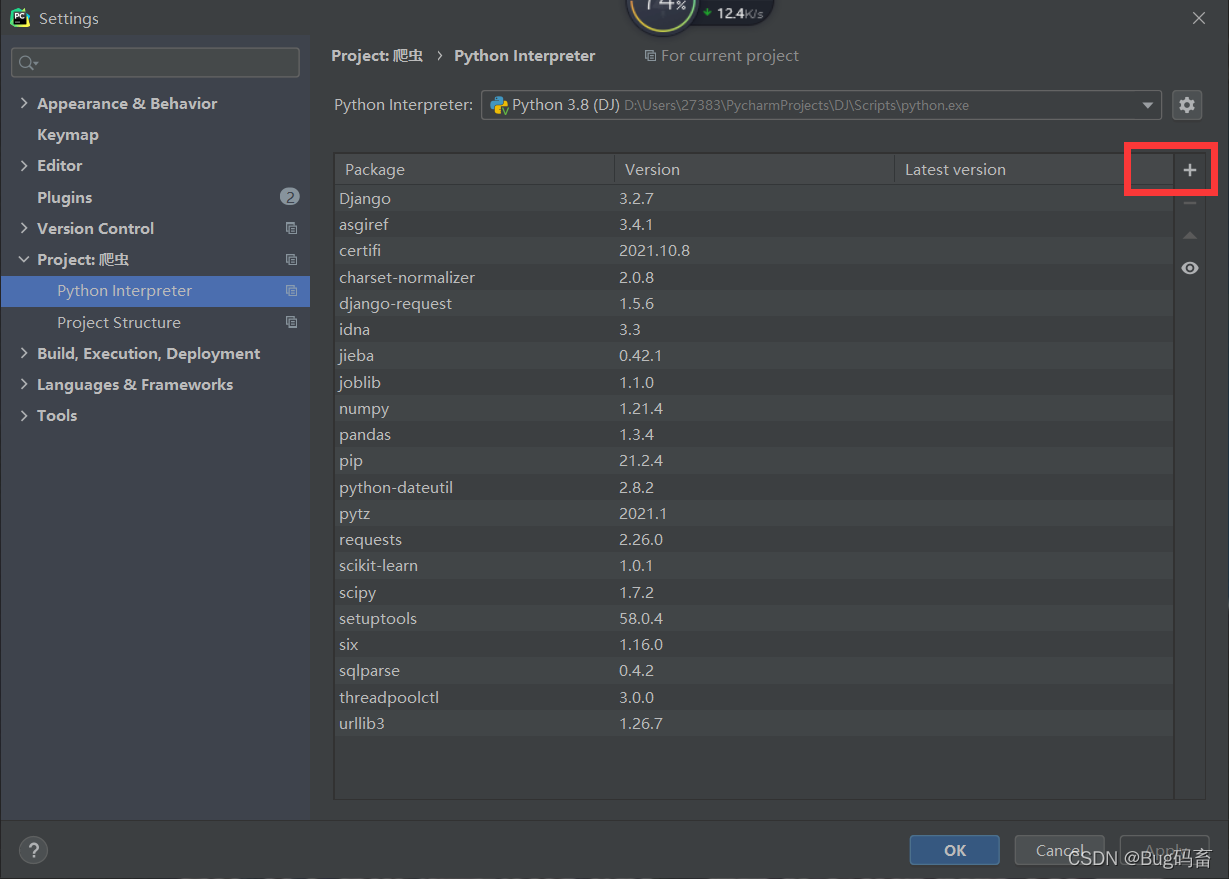1229x879 pixels.
Task: Select the scipy package row
Action: coord(754,593)
